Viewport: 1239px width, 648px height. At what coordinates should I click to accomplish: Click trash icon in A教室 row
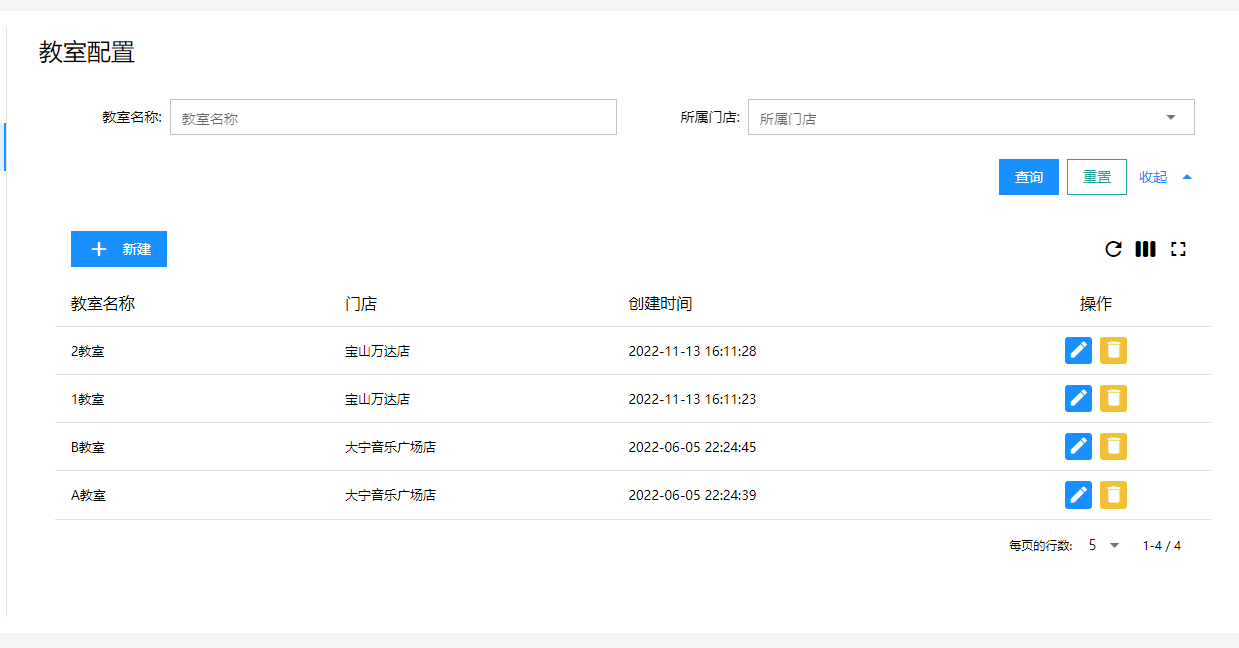point(1113,494)
